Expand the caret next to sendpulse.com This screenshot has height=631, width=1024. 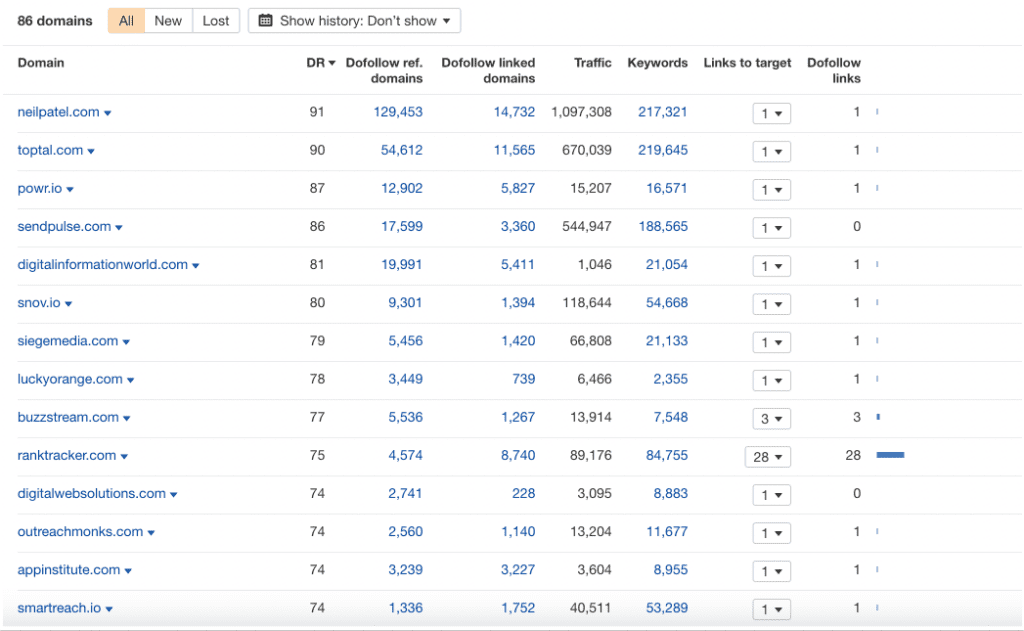pyautogui.click(x=120, y=228)
